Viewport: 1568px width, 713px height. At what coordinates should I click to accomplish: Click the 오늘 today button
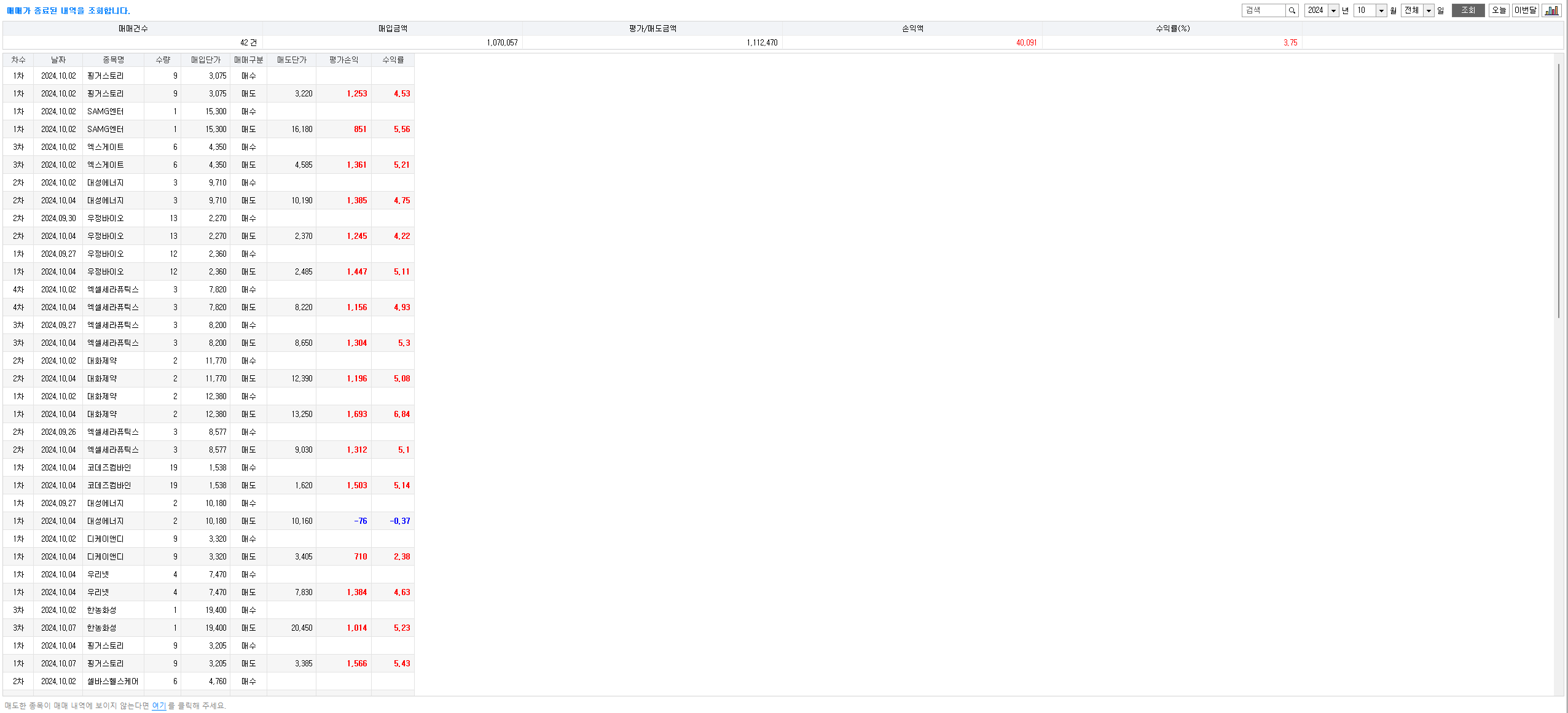(1499, 10)
